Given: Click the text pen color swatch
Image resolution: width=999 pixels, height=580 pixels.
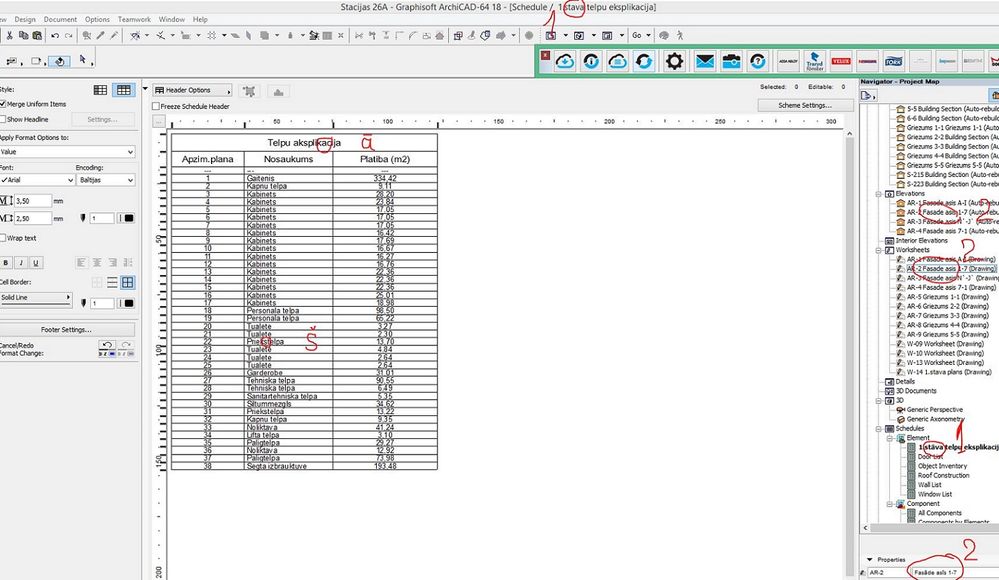Looking at the screenshot, I should [129, 218].
